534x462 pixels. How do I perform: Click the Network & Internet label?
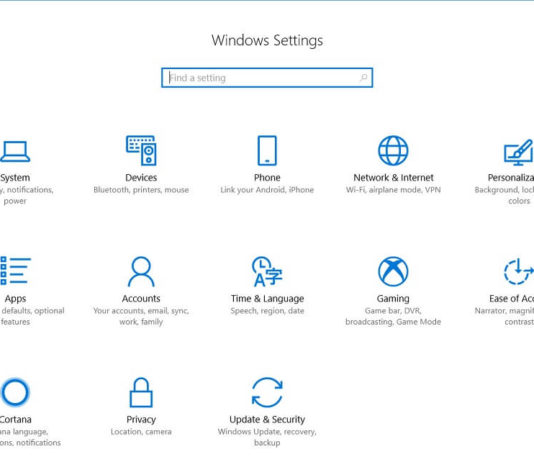[x=393, y=177]
